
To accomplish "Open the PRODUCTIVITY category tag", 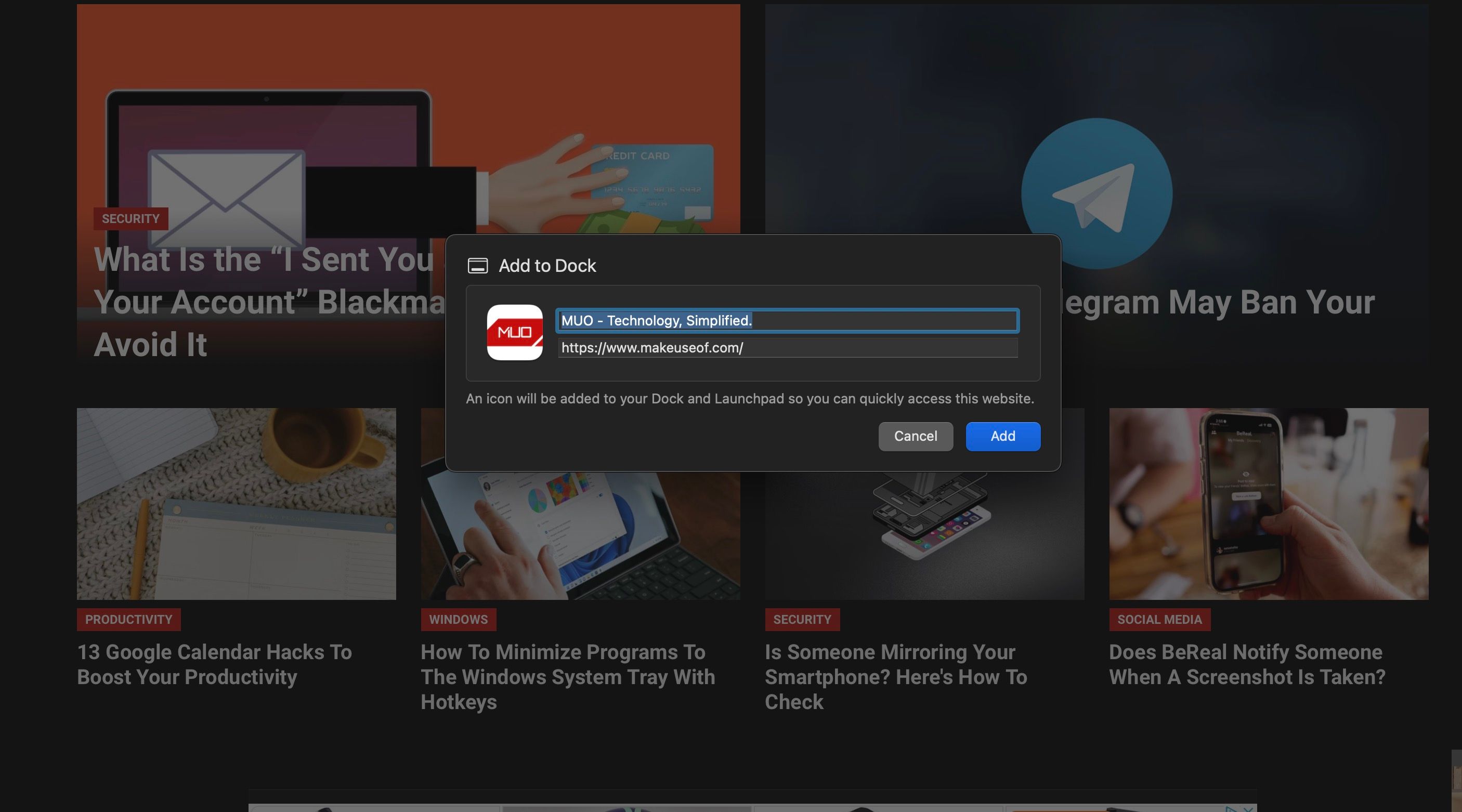I will coord(128,620).
